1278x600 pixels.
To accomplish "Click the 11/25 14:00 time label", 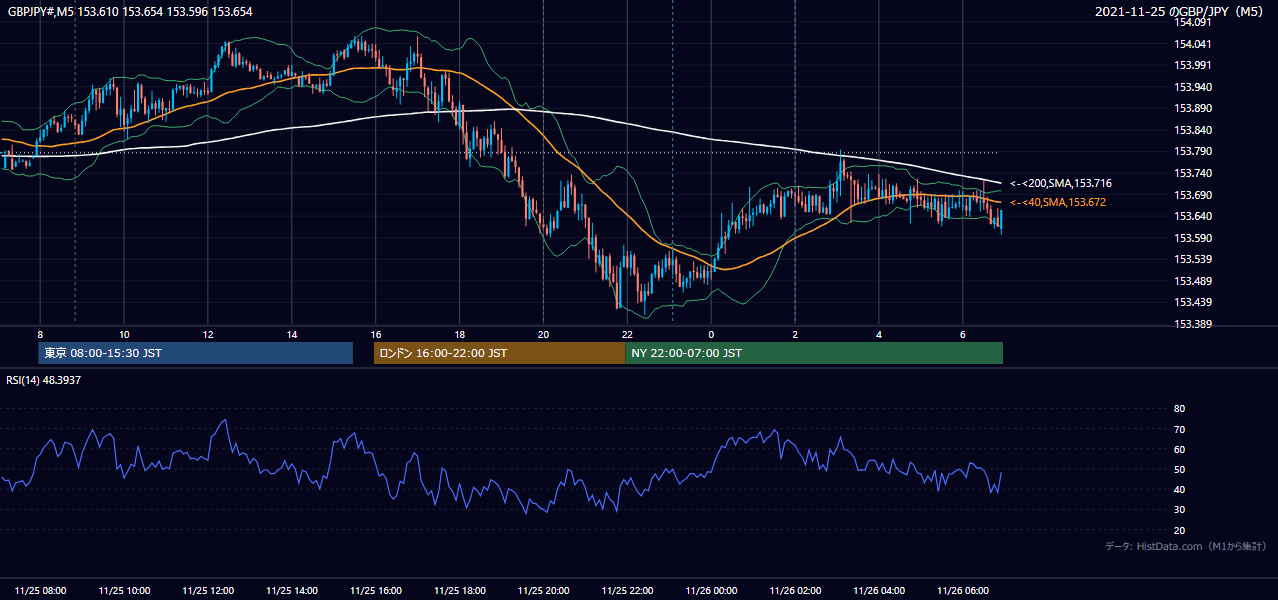I will (292, 590).
